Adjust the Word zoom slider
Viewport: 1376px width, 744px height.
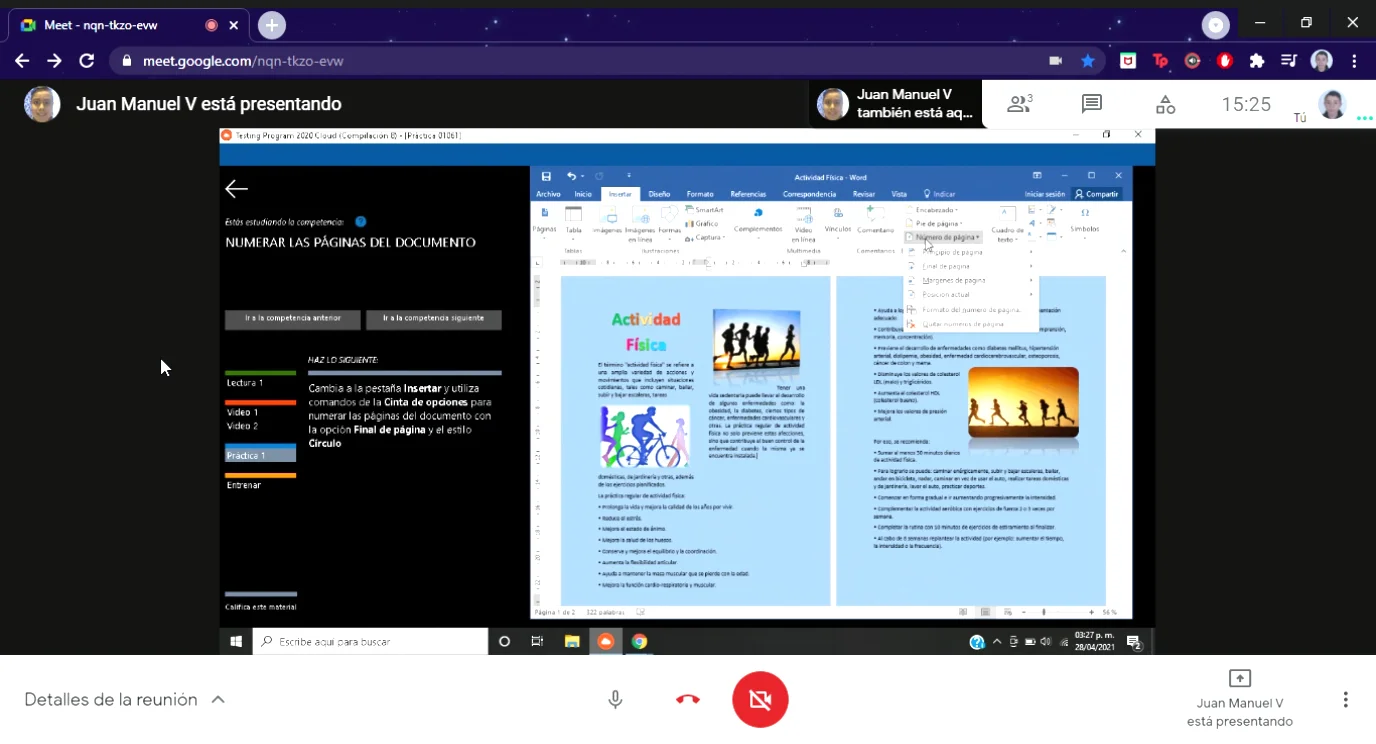click(1044, 612)
